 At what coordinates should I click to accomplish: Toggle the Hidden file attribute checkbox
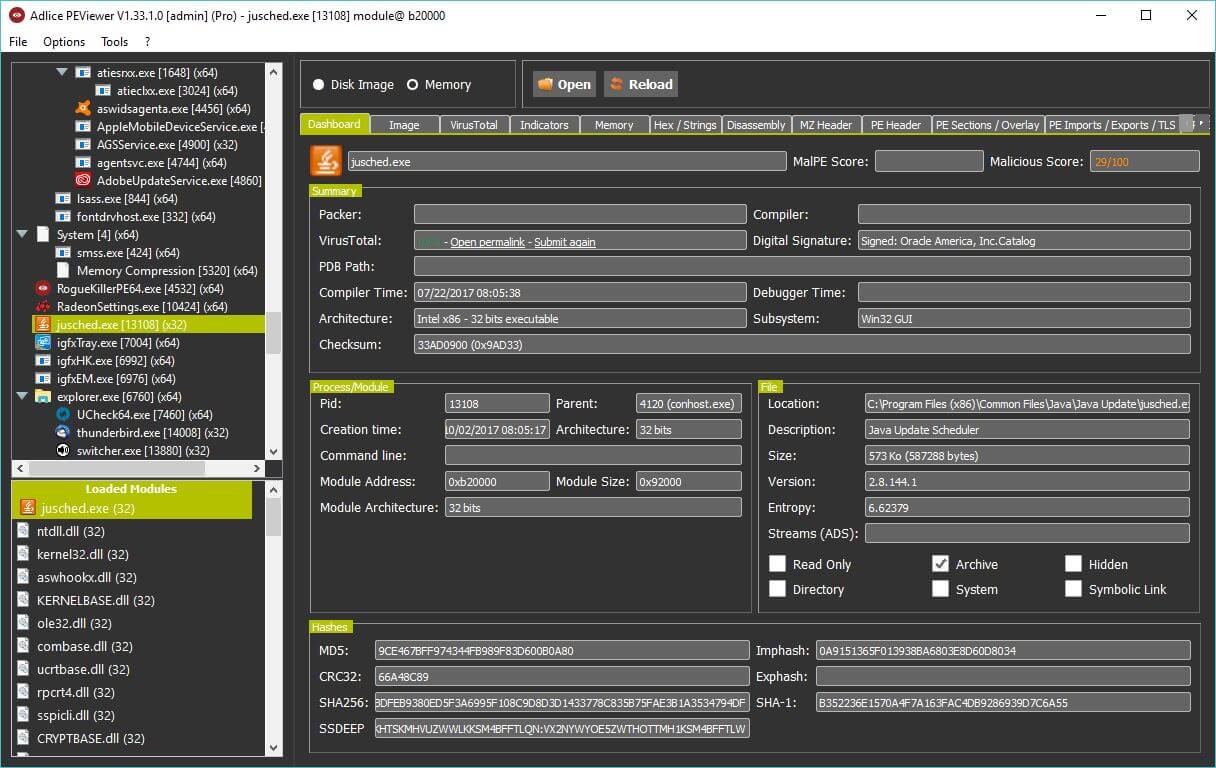click(x=1073, y=564)
